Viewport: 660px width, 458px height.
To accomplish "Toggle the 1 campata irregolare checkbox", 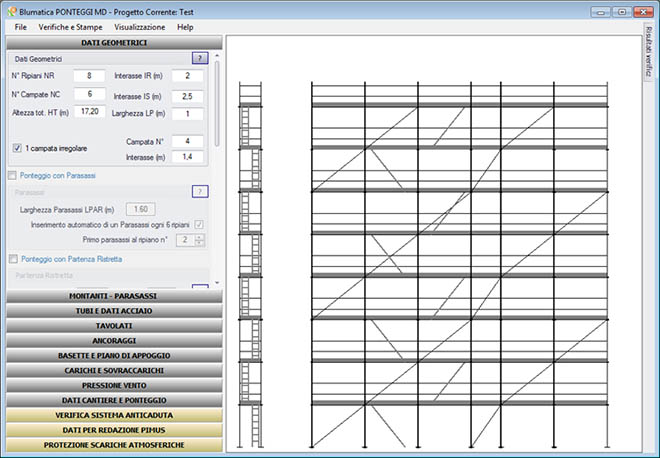I will pos(17,148).
